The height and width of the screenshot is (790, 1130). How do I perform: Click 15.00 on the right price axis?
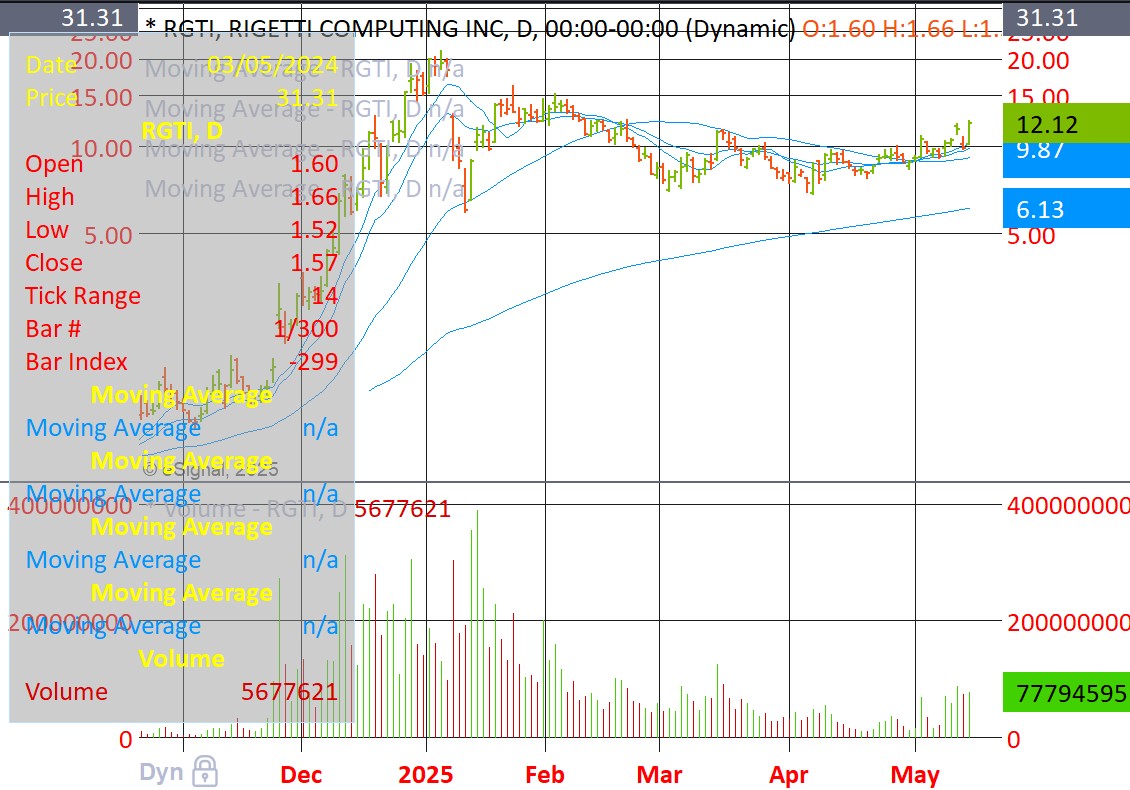(1038, 97)
